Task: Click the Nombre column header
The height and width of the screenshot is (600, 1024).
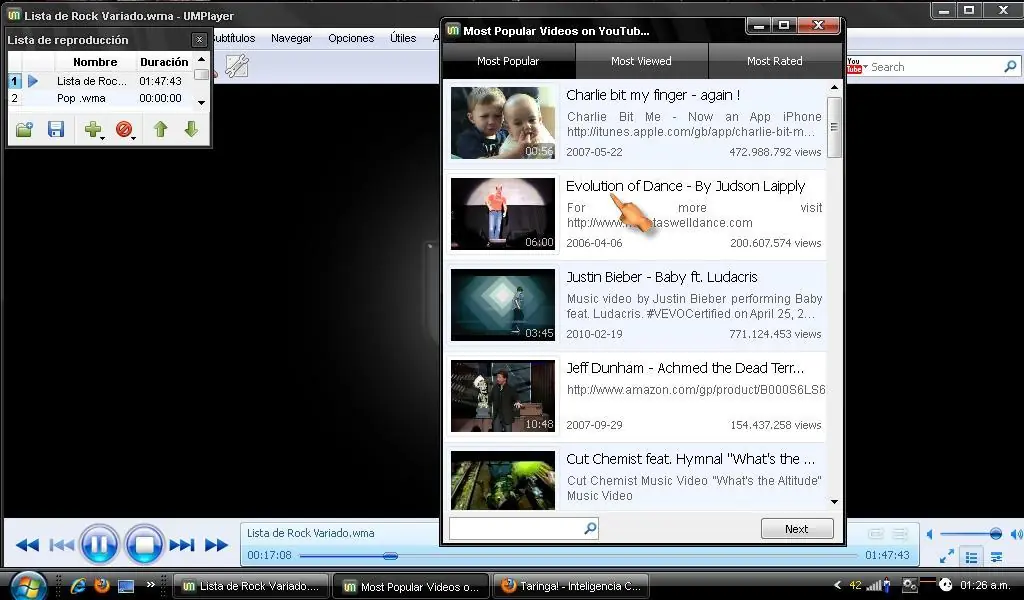Action: (95, 62)
